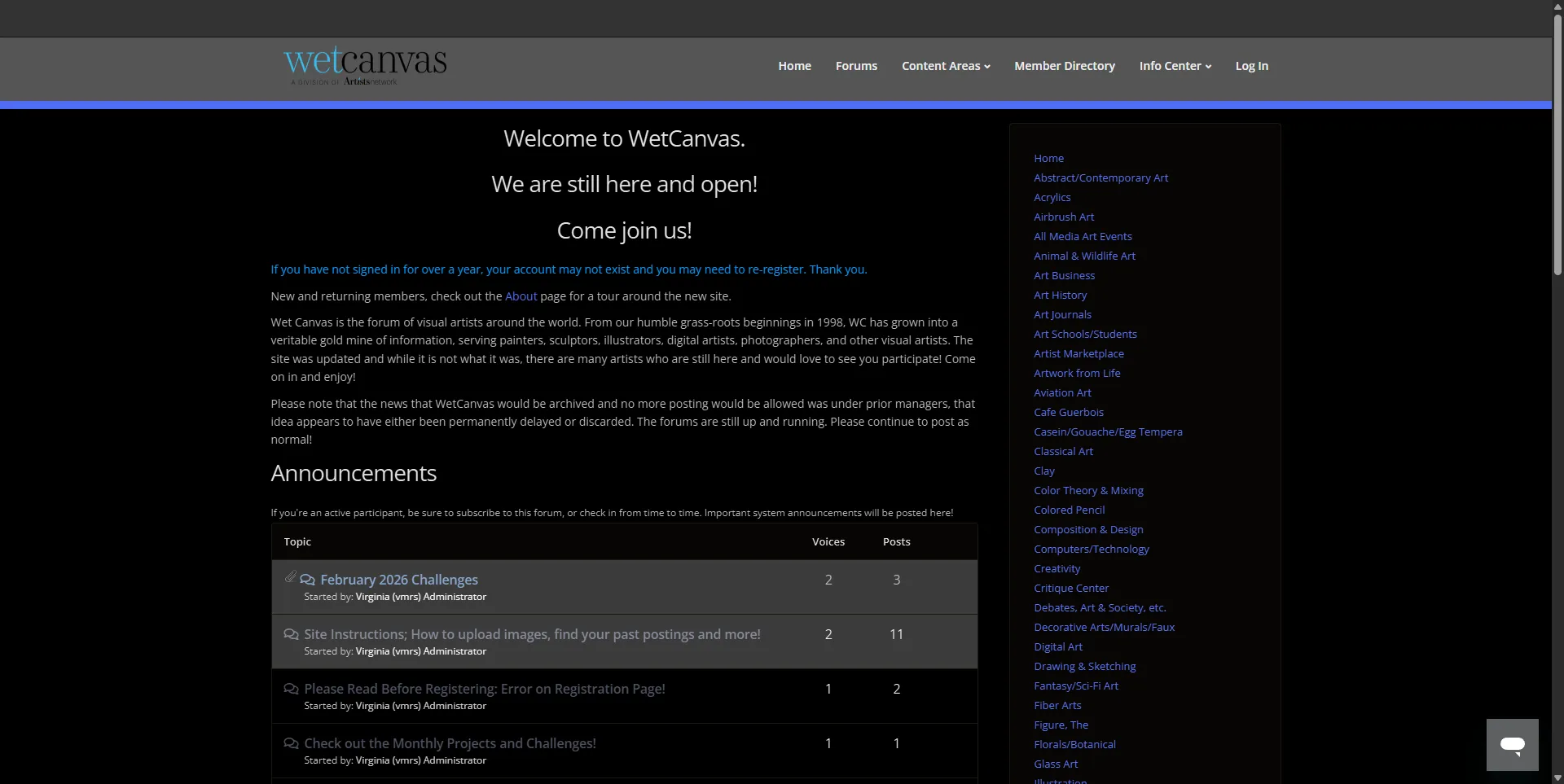Click the scrollbar track on the right edge

[1557, 407]
